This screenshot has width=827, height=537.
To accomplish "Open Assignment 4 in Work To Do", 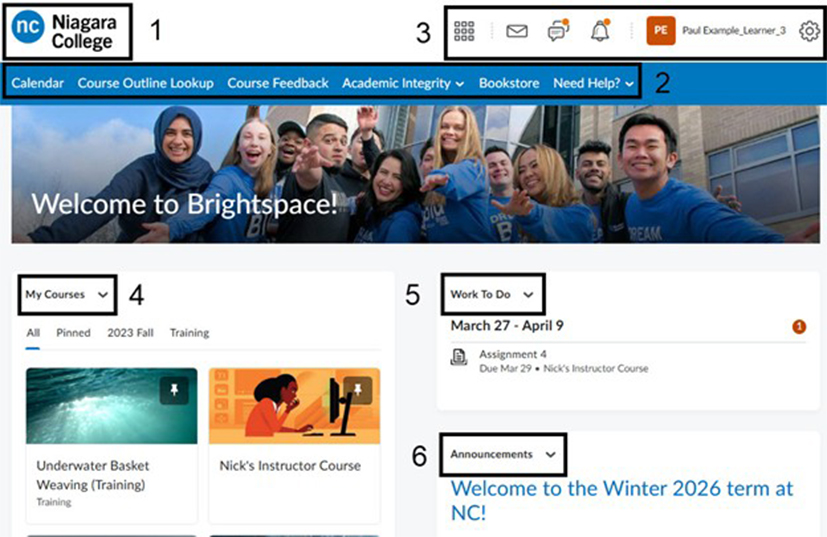I will click(x=513, y=354).
